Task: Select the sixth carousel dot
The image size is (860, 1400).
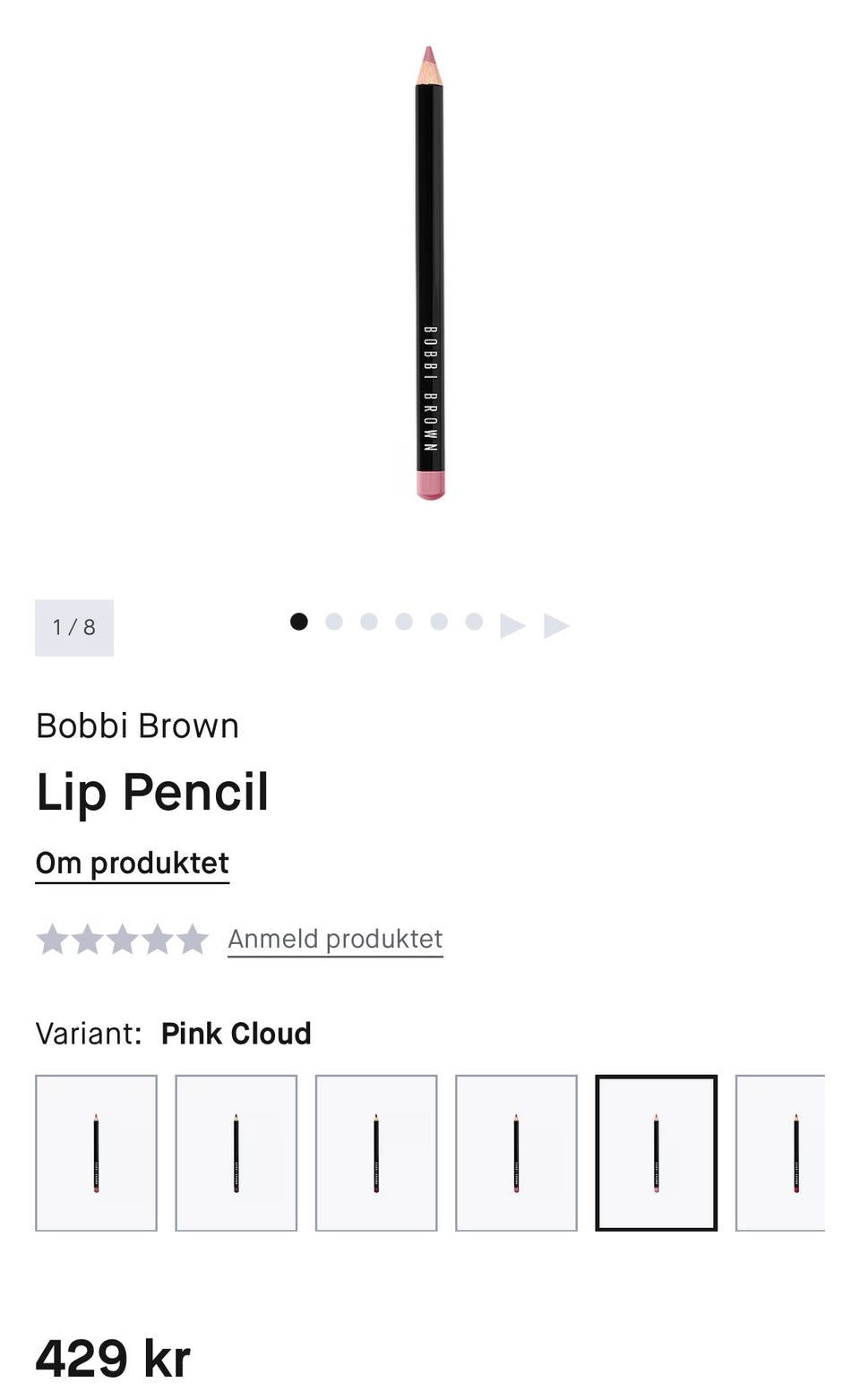Action: pos(474,622)
